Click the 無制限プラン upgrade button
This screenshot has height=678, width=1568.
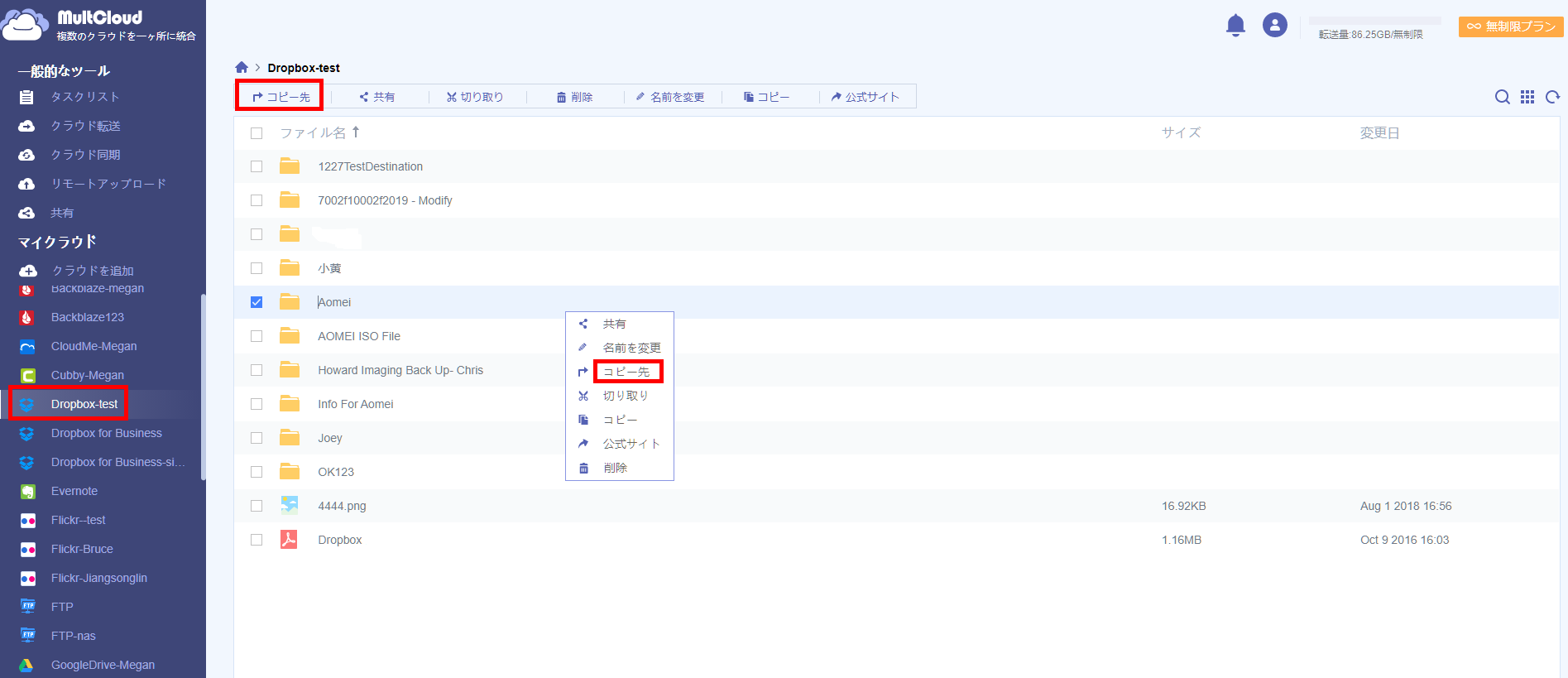(x=1511, y=26)
